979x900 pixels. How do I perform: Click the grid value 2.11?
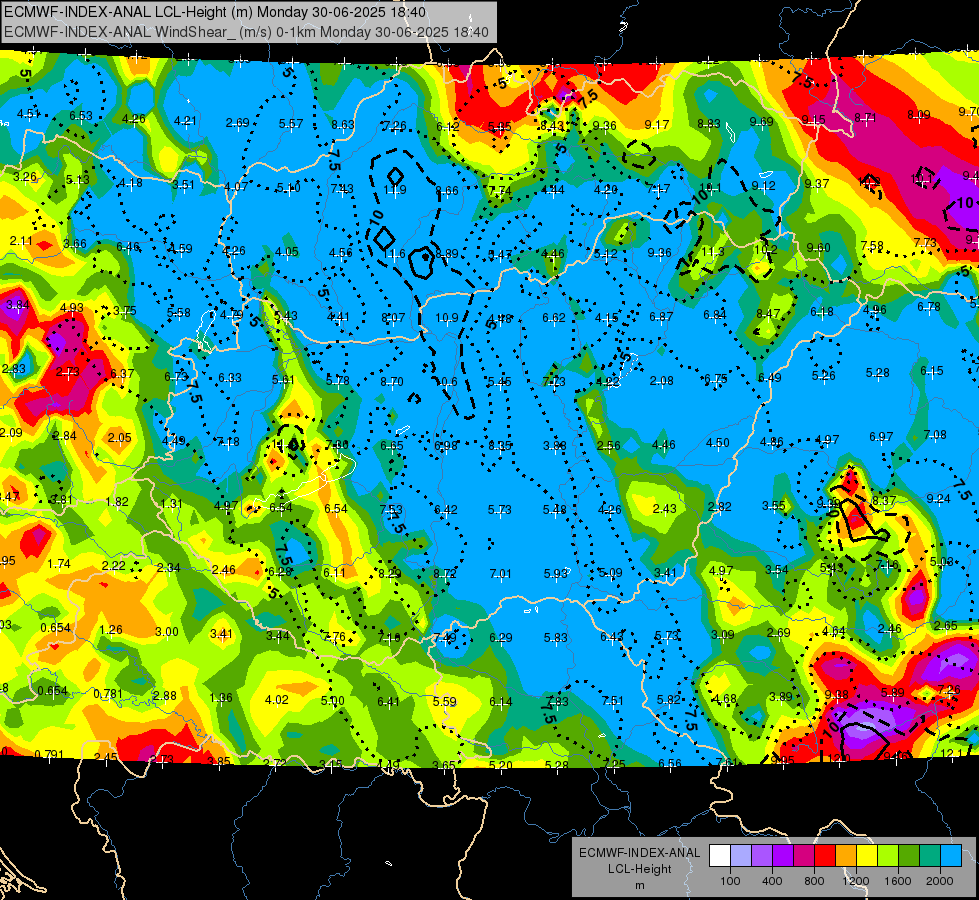pyautogui.click(x=21, y=240)
